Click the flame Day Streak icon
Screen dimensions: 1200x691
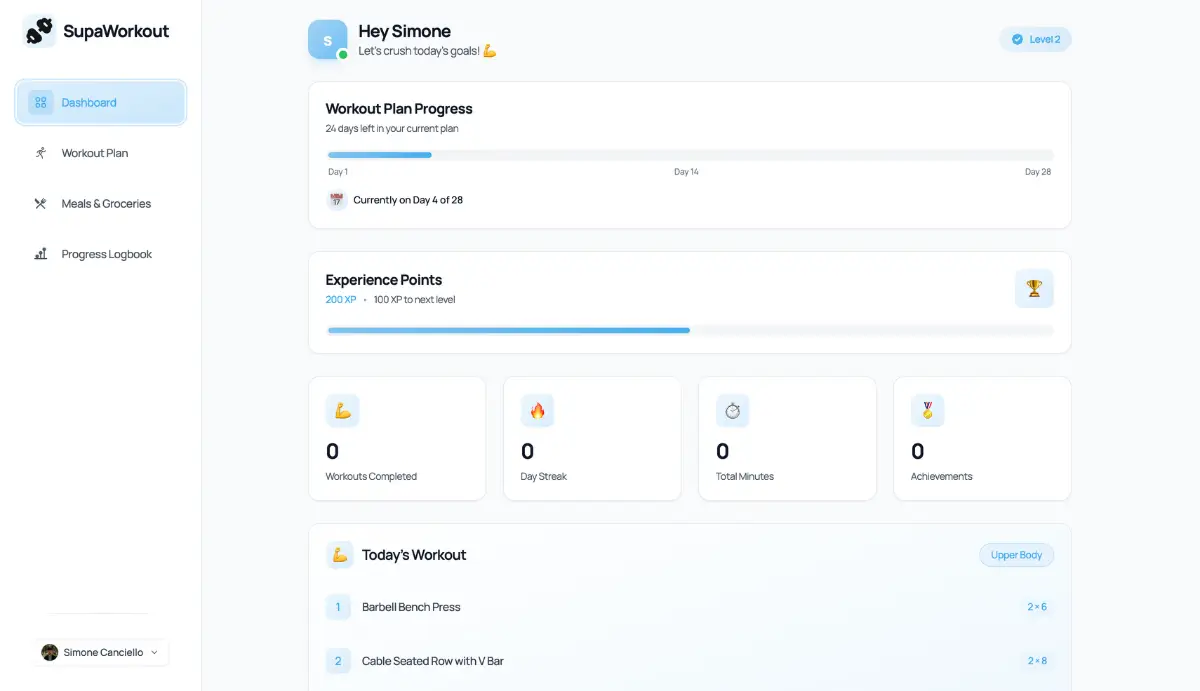pyautogui.click(x=538, y=411)
